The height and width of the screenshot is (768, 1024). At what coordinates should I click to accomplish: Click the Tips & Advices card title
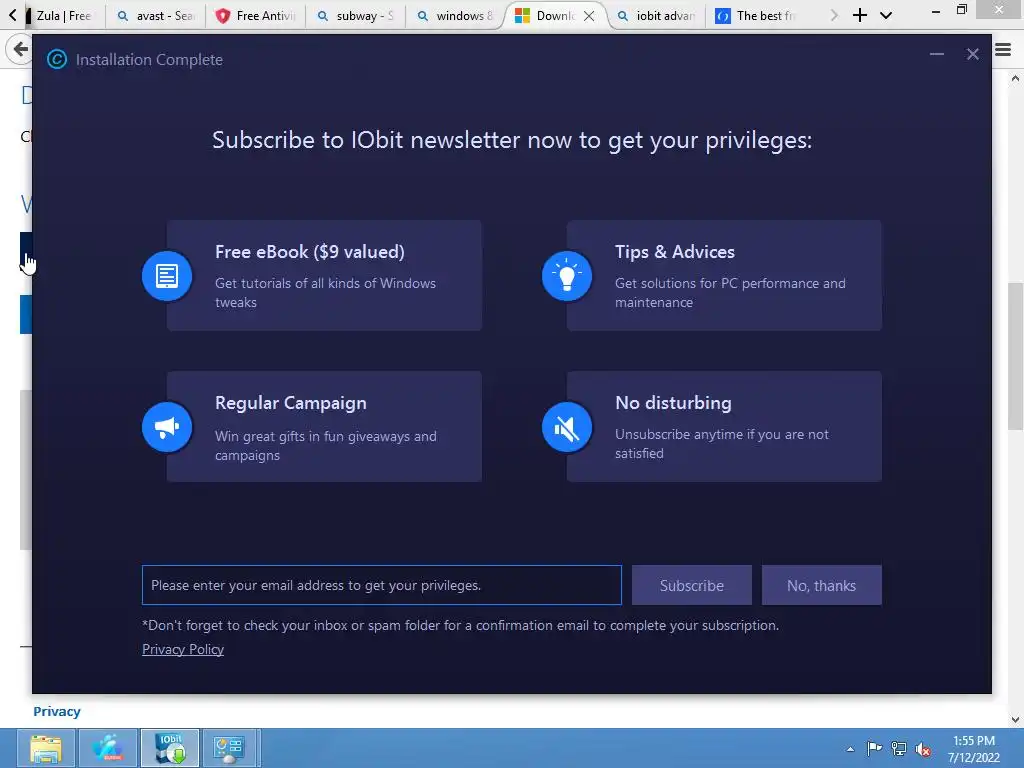[x=675, y=252]
